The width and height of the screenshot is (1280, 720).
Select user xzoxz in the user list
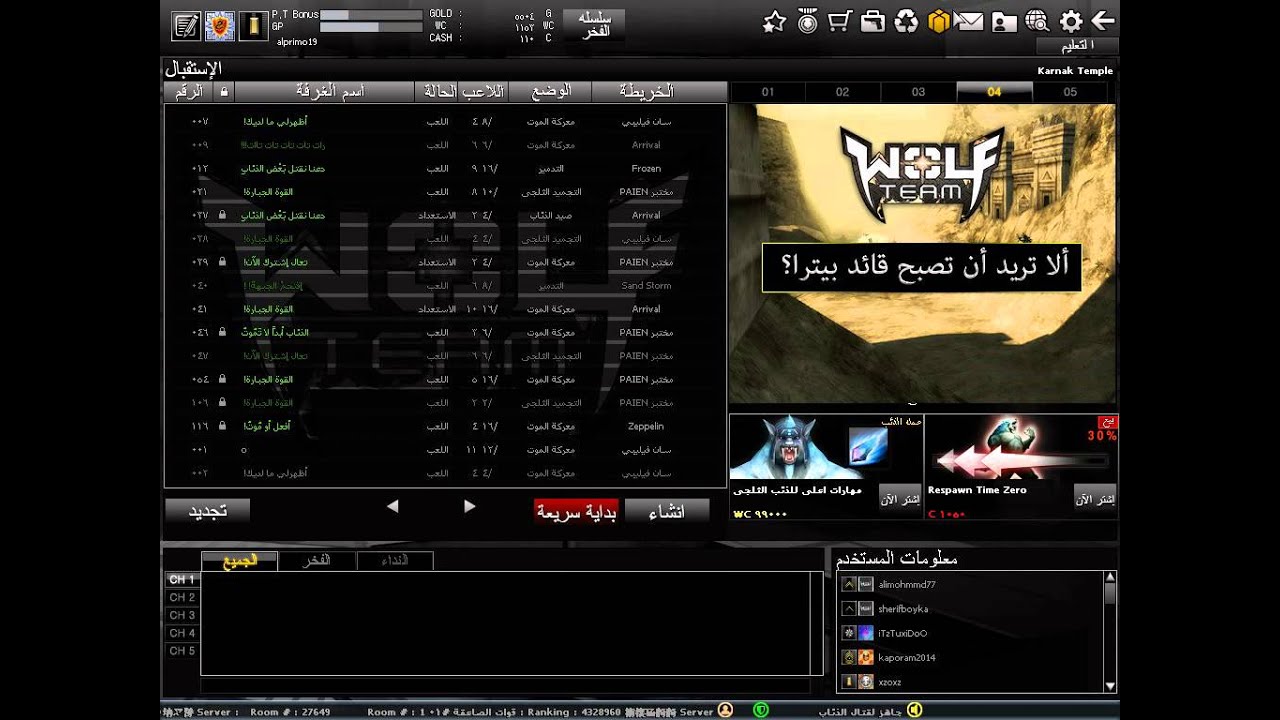pyautogui.click(x=970, y=682)
